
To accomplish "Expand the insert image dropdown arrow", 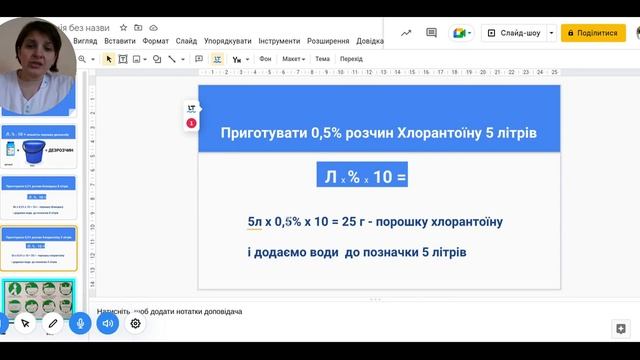I will 144,59.
